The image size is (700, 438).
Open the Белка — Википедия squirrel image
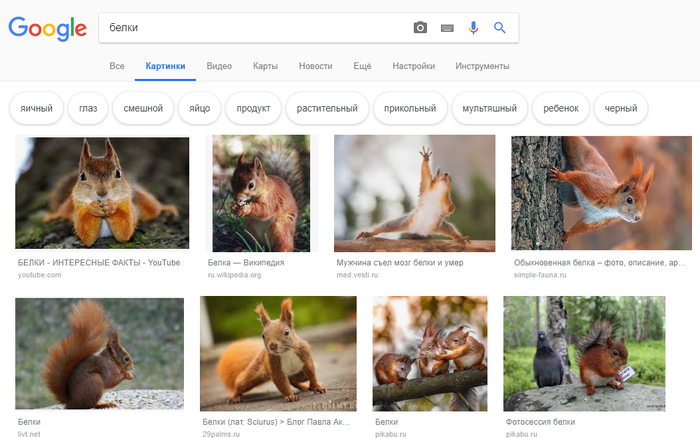point(260,192)
